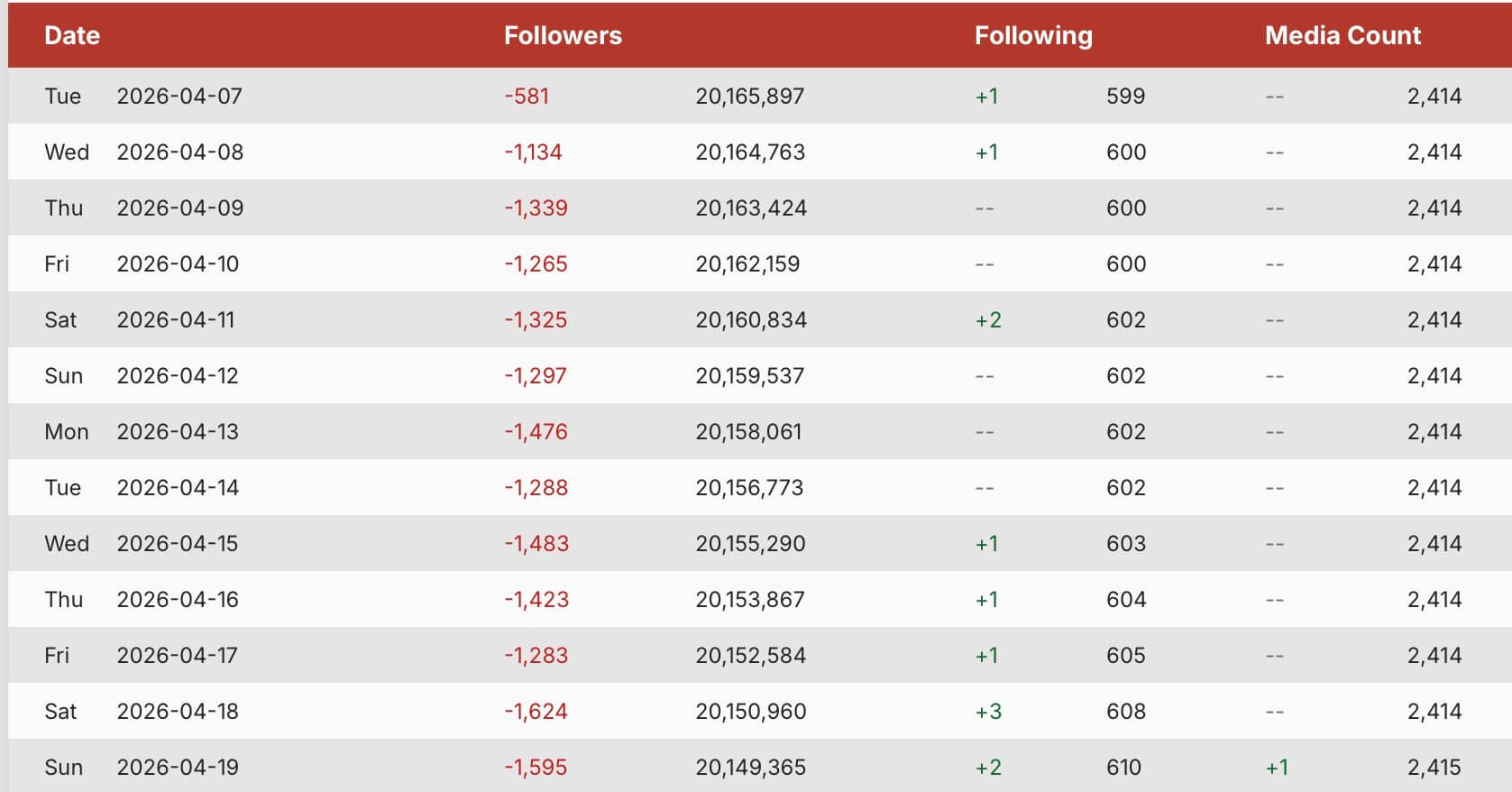1512x792 pixels.
Task: Click the 2026-04-16 date cell
Action: (x=178, y=600)
